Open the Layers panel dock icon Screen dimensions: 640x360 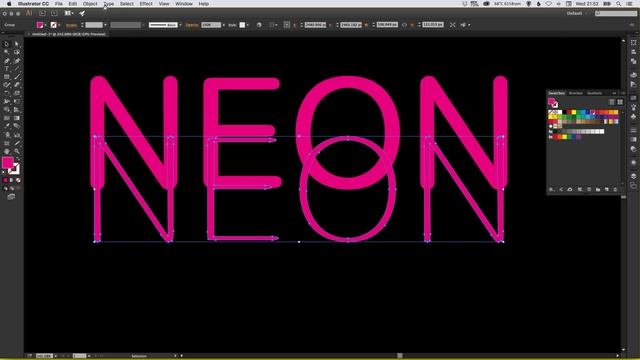click(633, 176)
